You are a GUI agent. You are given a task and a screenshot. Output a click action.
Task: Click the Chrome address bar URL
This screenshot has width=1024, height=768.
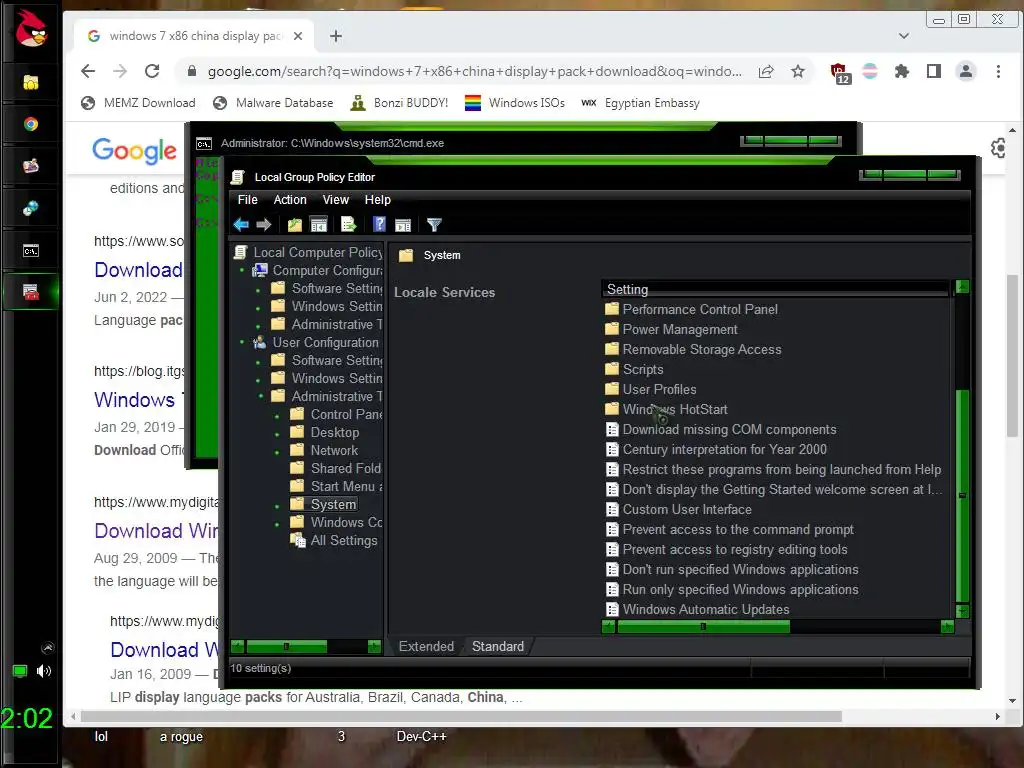pos(475,71)
